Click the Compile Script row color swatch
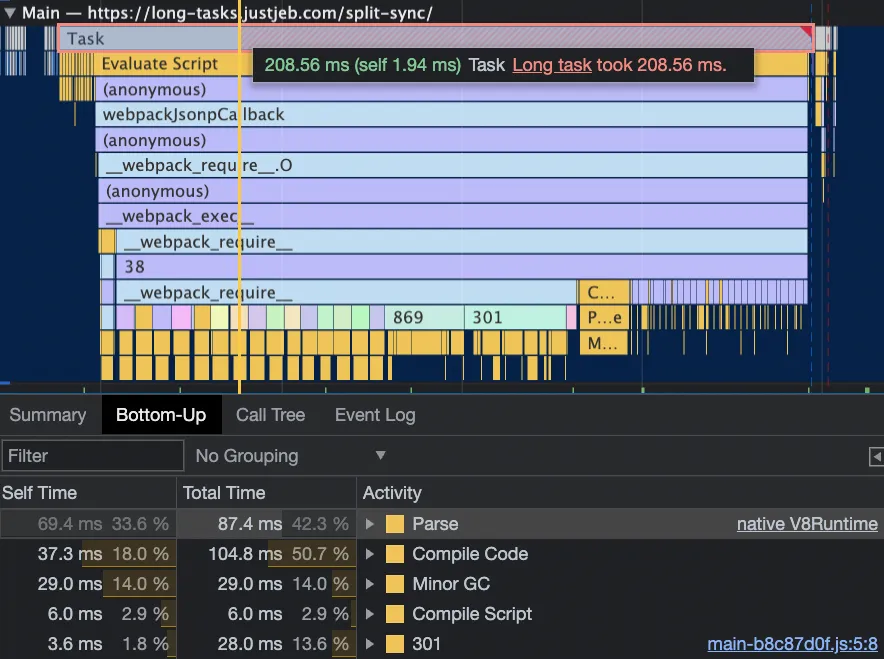 pyautogui.click(x=395, y=613)
